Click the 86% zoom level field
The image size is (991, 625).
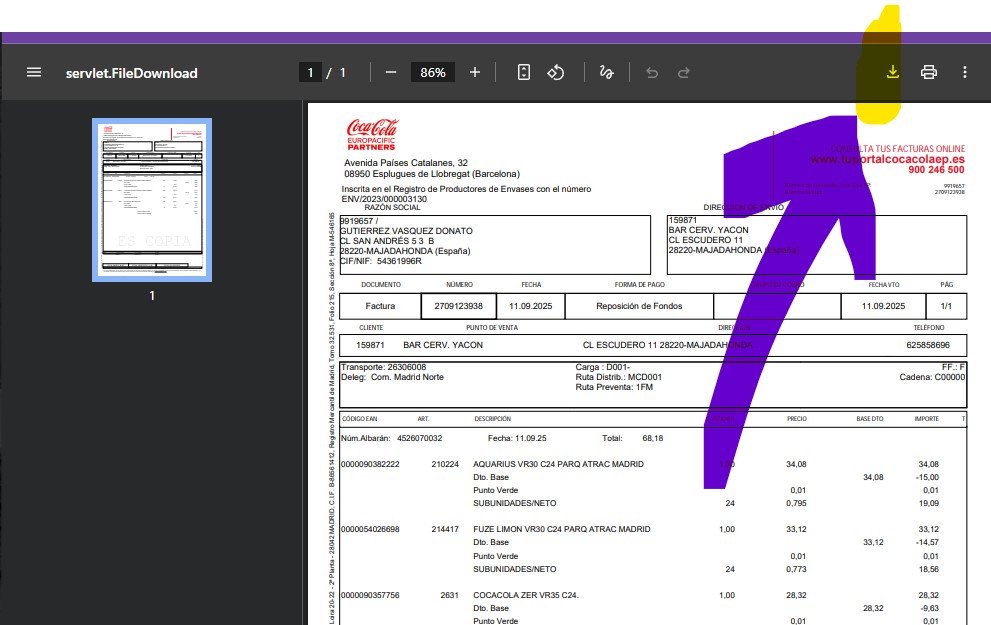(433, 73)
